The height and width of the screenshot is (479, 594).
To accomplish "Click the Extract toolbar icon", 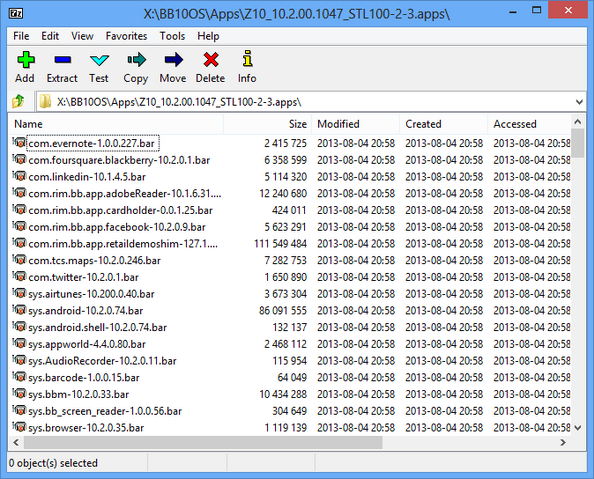I will (x=63, y=59).
